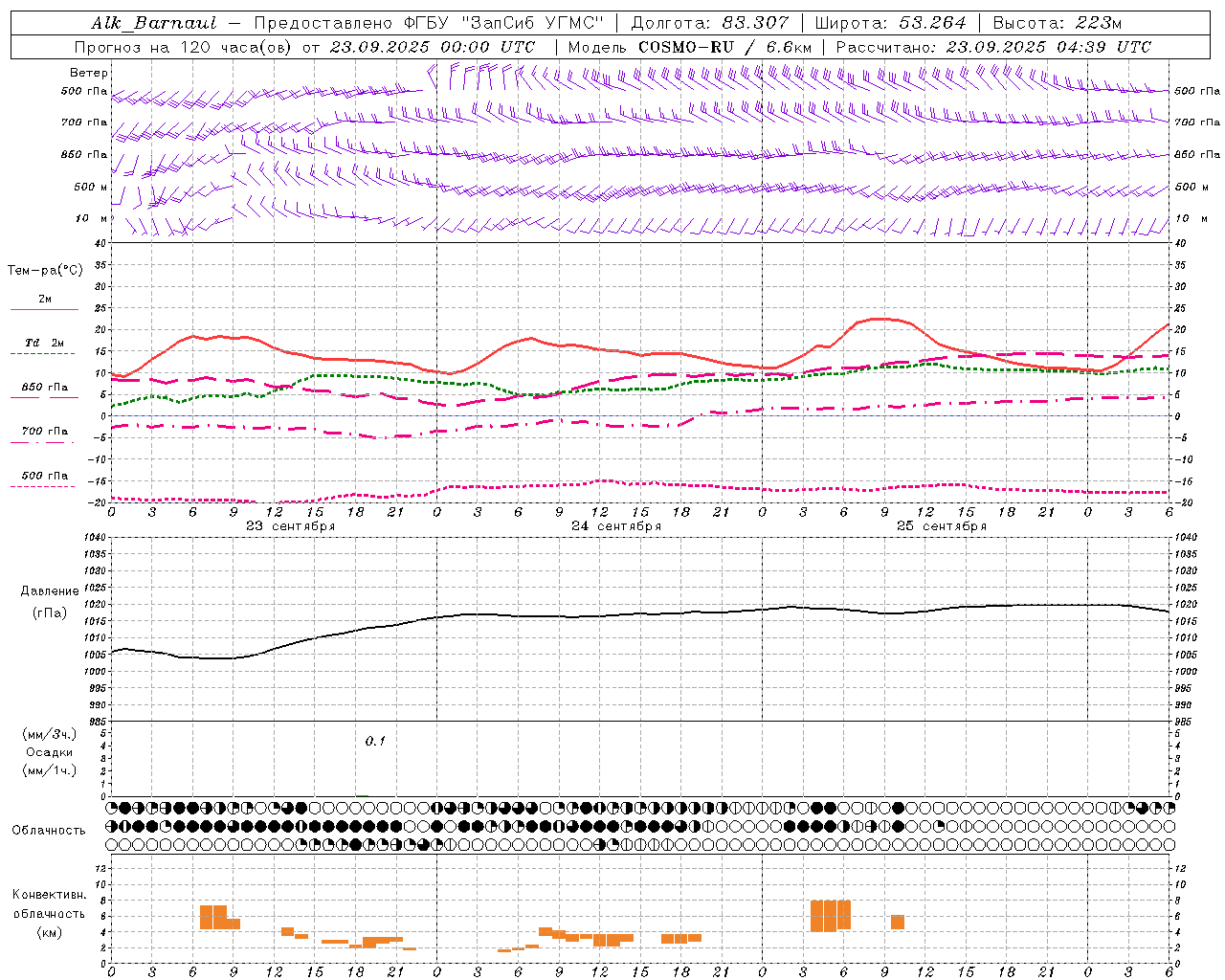The image size is (1225, 980).
Task: Click the Долгота: 83.307 value
Action: (x=710, y=23)
